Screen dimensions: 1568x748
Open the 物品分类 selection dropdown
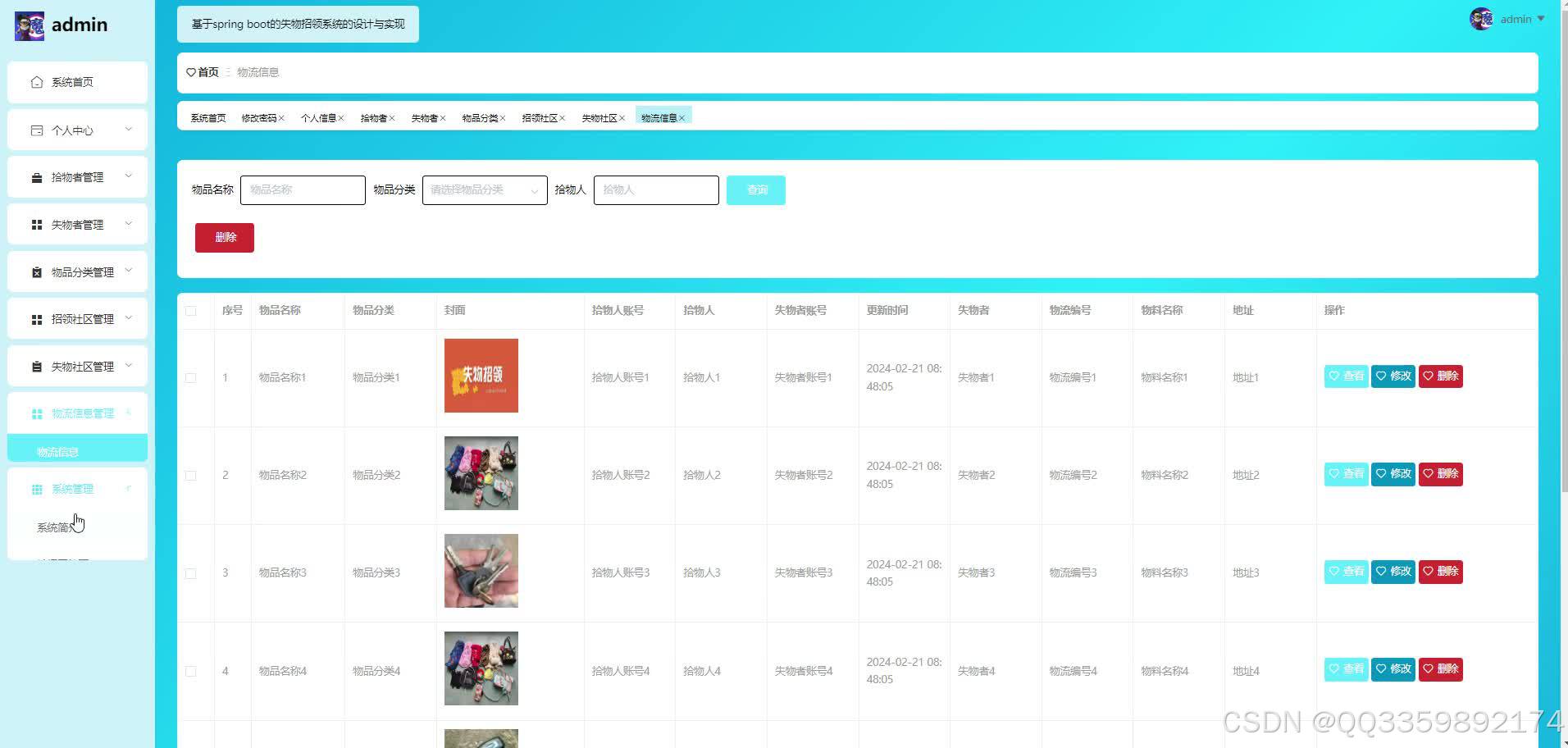pos(485,190)
